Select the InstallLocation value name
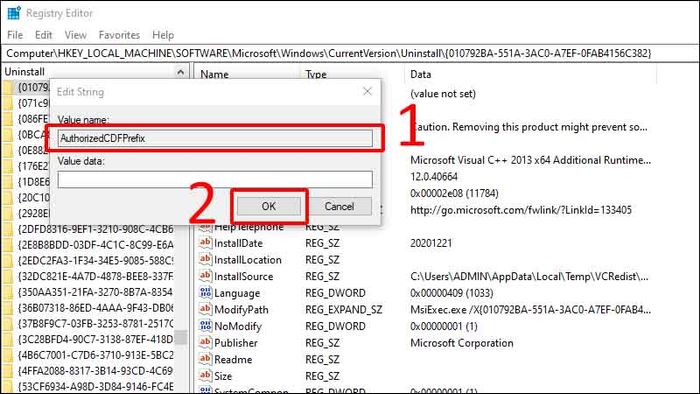Screen dimensions: 700x394 248,260
